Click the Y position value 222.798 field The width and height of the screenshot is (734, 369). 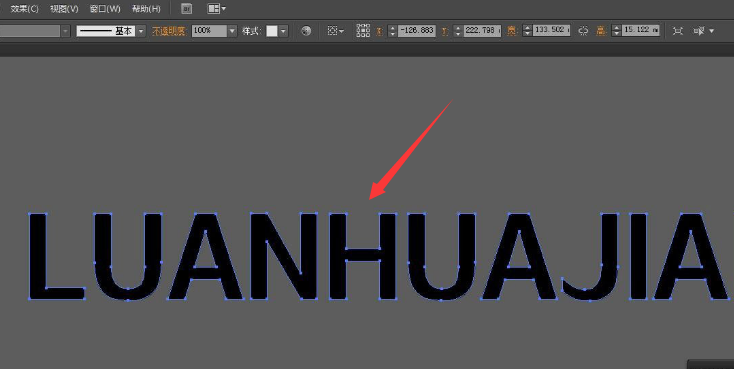[482, 31]
